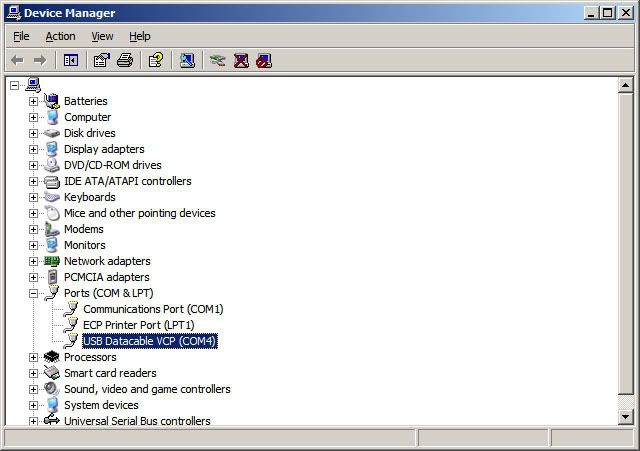This screenshot has height=451, width=640.
Task: Click the Print toolbar icon
Action: tap(125, 60)
